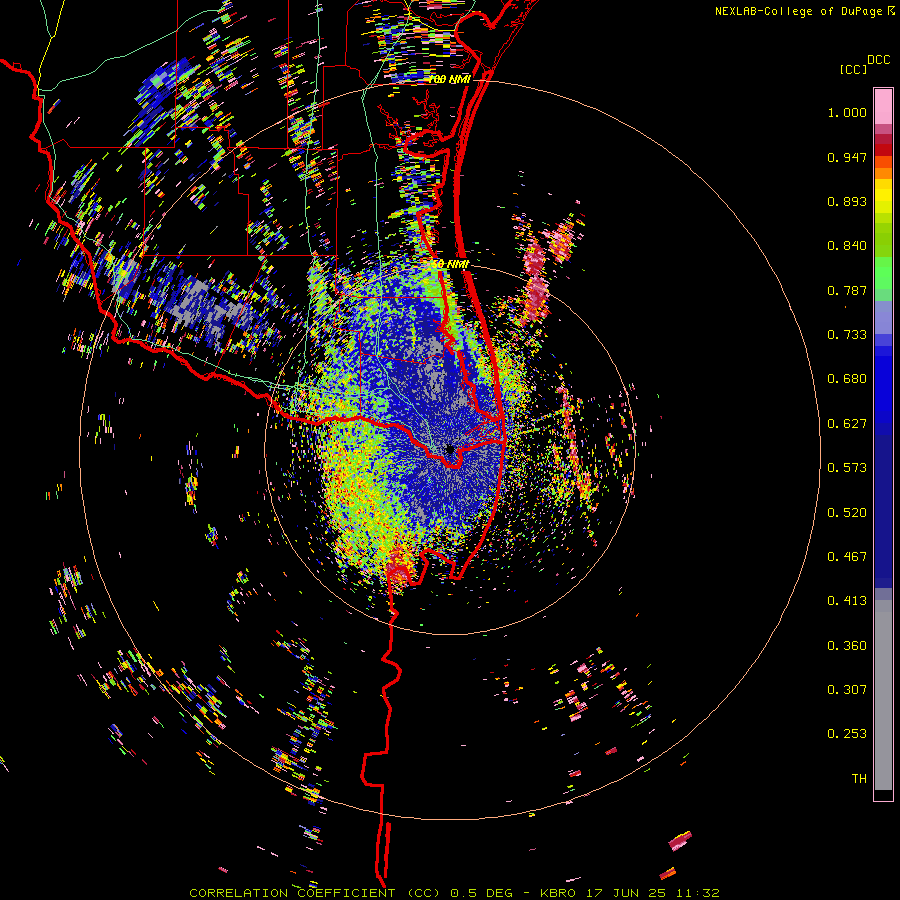The width and height of the screenshot is (900, 900).
Task: Click the 0.733 scale label
Action: point(847,335)
